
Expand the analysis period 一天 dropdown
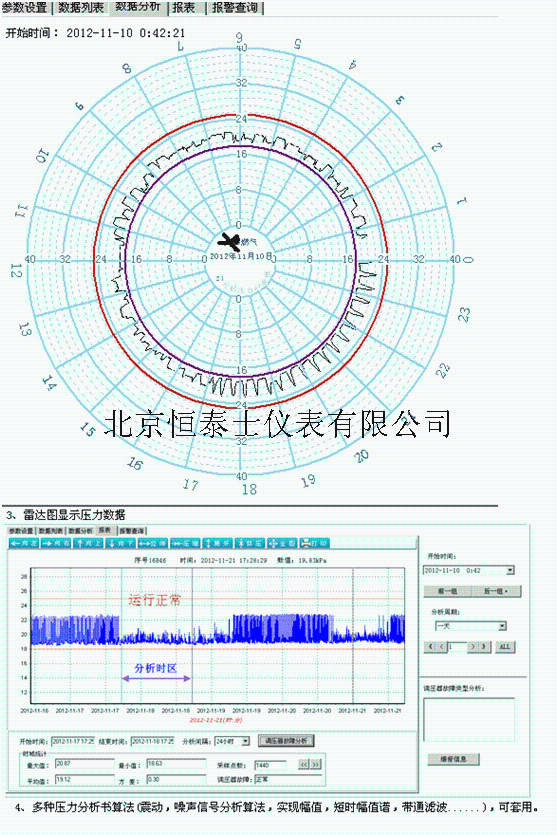click(502, 626)
